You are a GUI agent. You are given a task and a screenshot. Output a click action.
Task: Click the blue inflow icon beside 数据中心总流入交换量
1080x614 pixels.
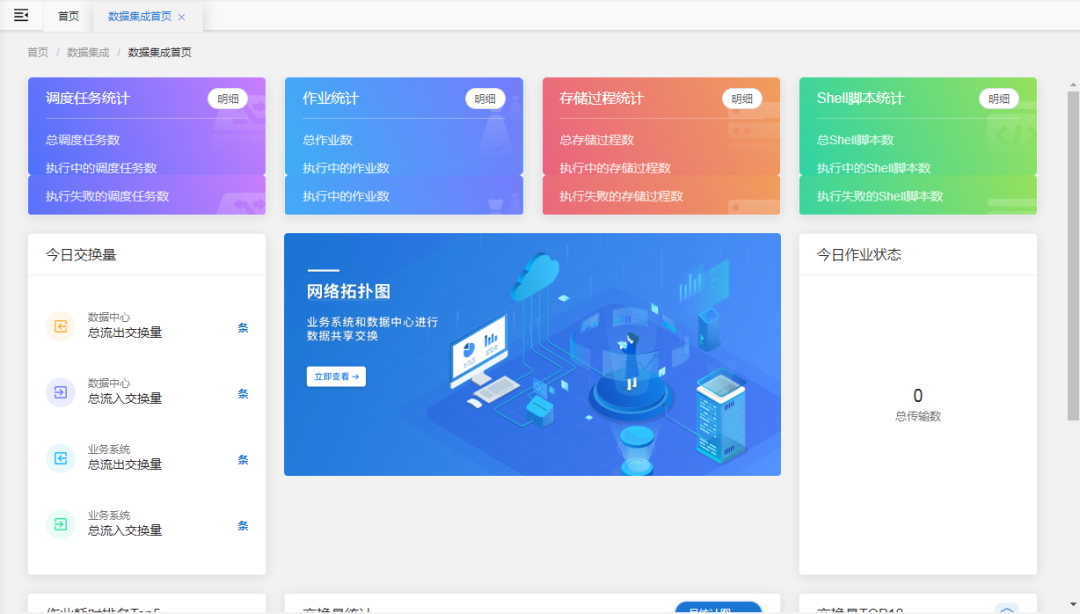(x=60, y=392)
